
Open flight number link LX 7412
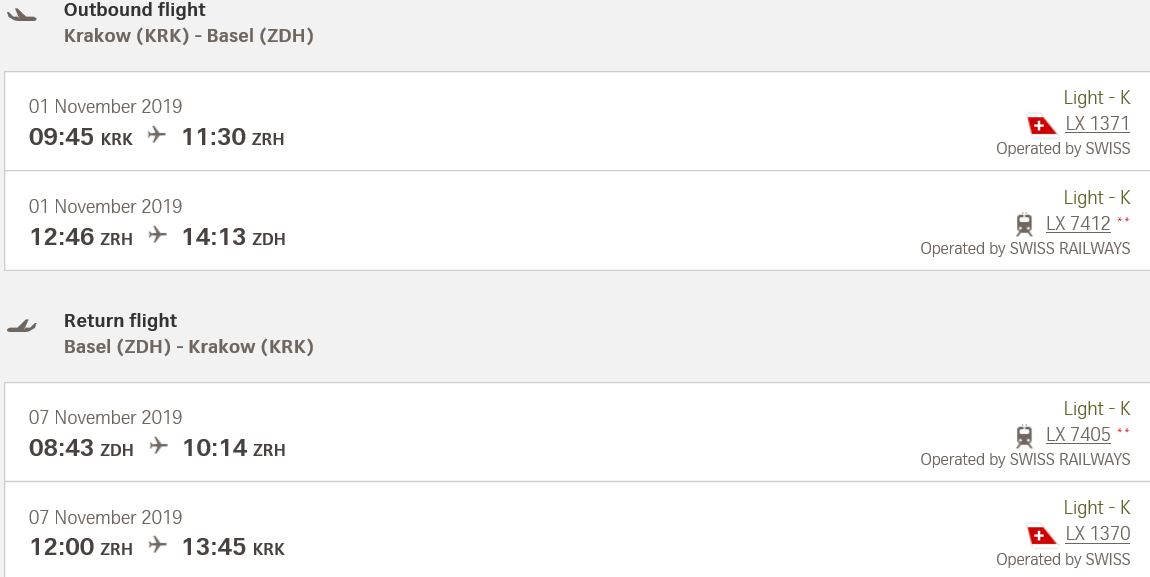(1078, 224)
